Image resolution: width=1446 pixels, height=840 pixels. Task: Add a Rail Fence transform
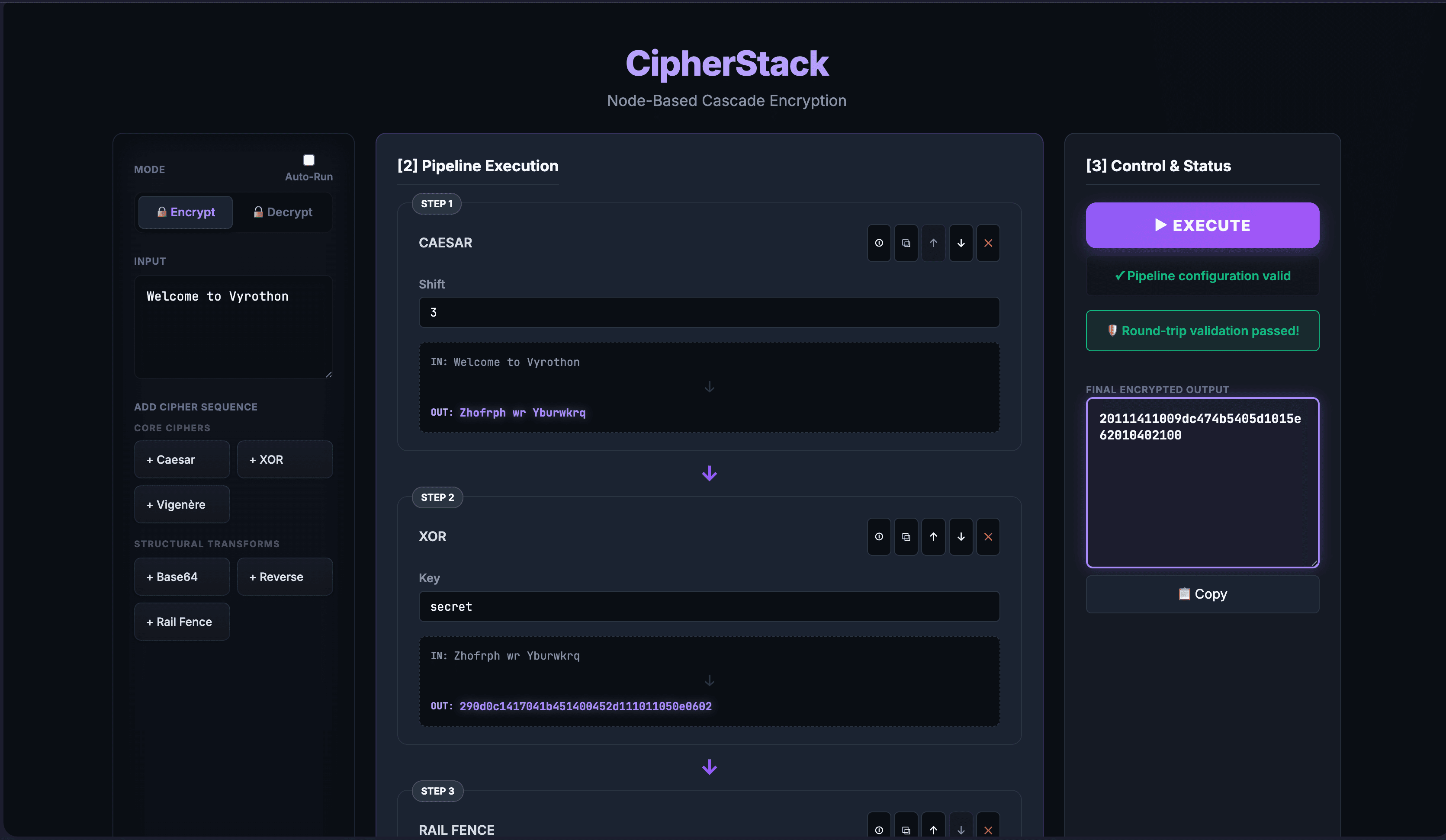click(182, 622)
